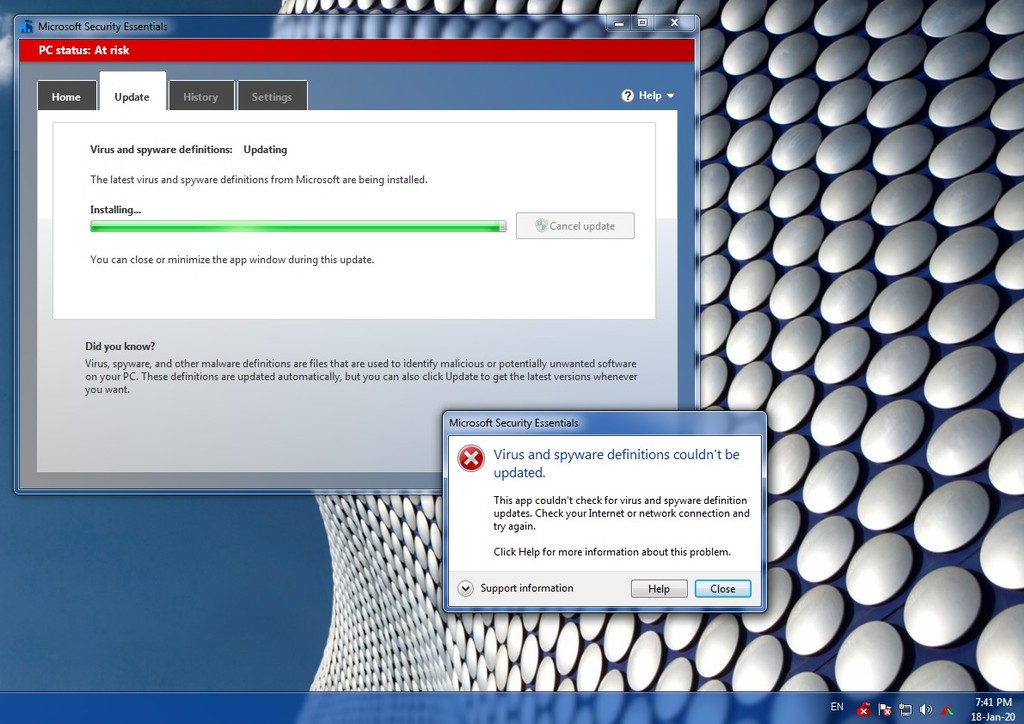Click the 'Installing...' label

click(116, 210)
